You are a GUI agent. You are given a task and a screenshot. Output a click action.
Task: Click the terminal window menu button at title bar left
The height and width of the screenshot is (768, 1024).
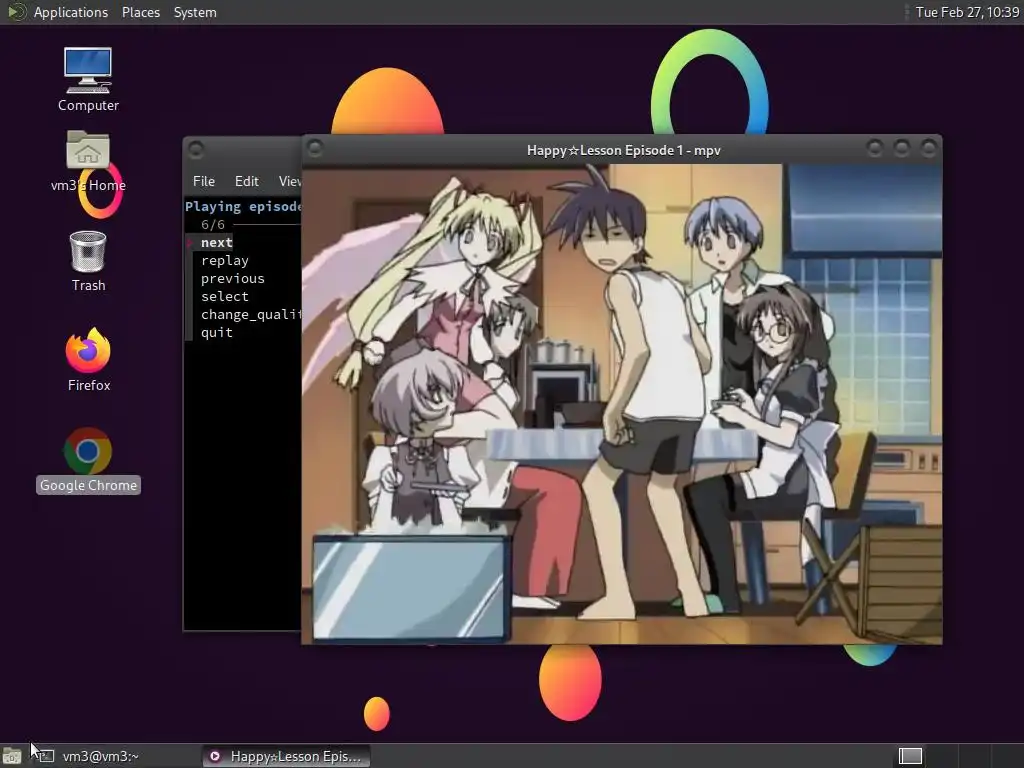(x=196, y=150)
